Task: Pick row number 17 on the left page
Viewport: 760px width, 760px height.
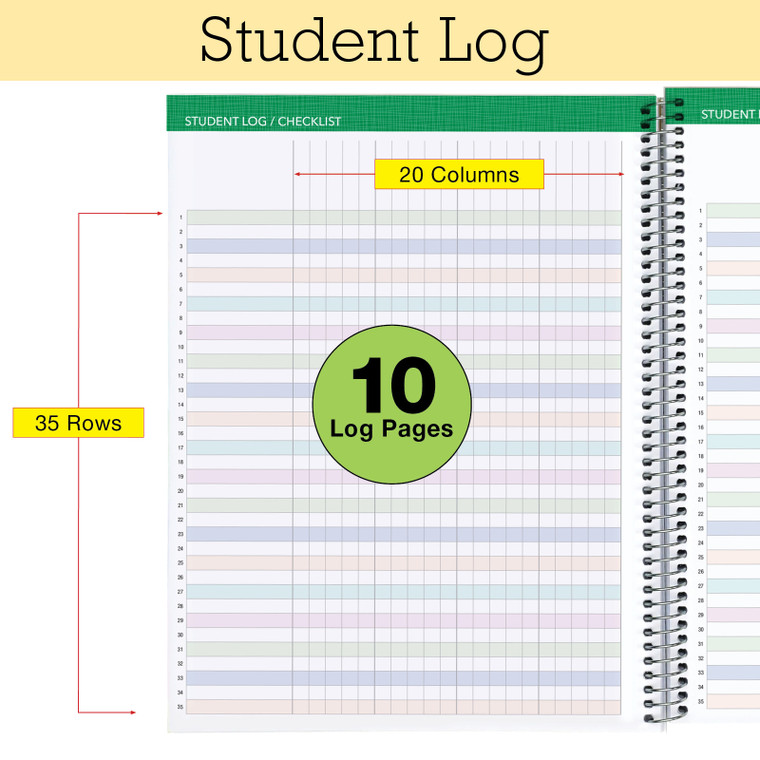Action: pos(180,448)
